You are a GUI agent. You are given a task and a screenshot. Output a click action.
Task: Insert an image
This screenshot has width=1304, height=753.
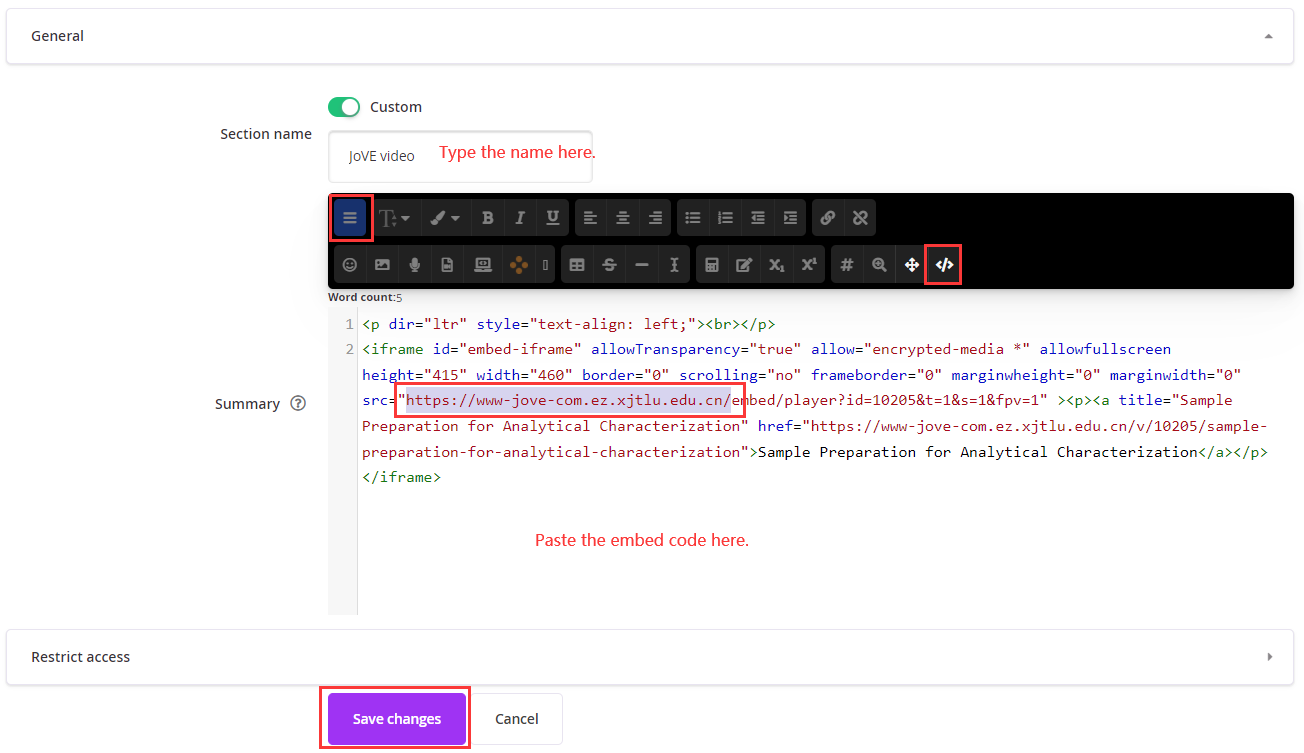pyautogui.click(x=382, y=265)
